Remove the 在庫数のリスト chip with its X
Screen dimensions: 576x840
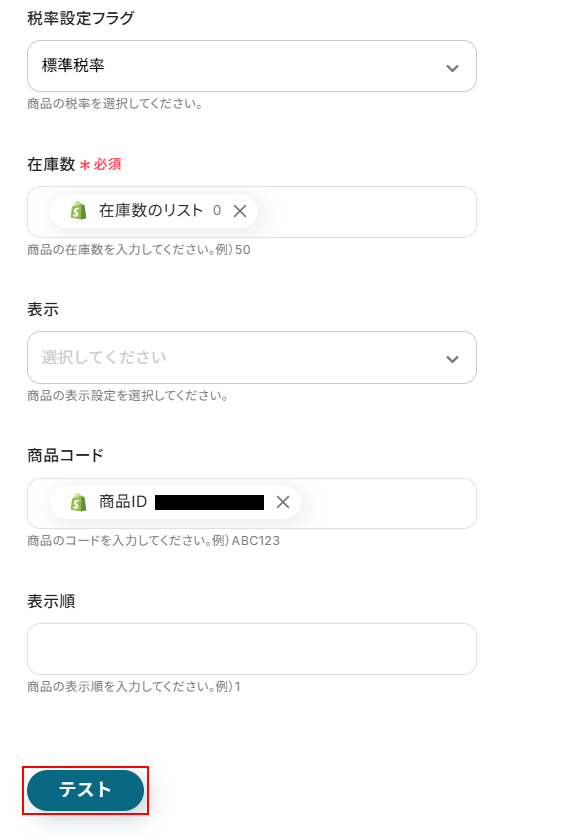click(240, 211)
